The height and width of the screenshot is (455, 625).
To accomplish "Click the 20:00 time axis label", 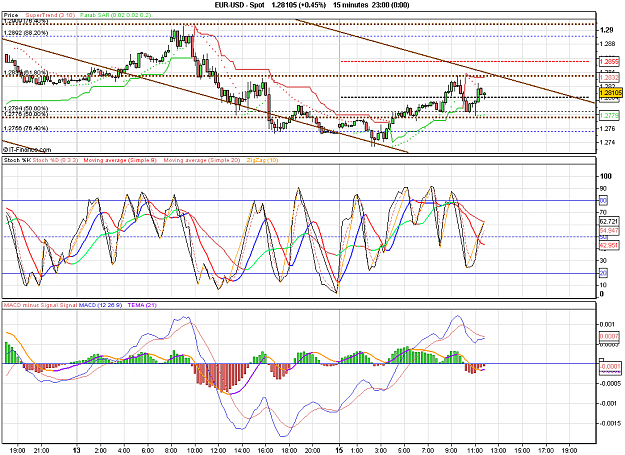I will point(312,451).
